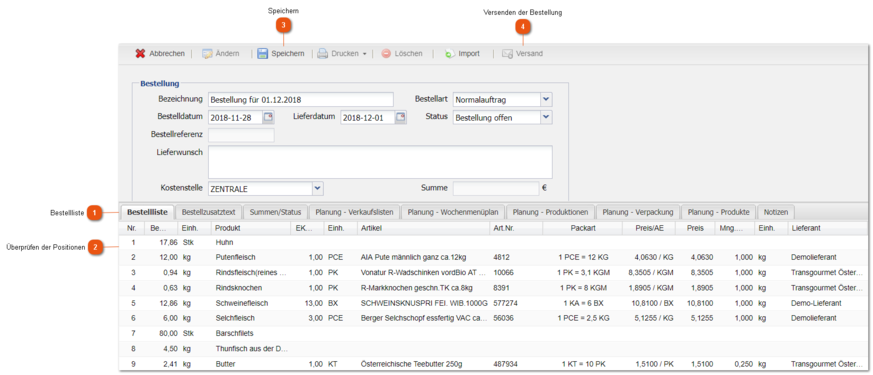Click the red X Abbrechen icon

coord(140,54)
